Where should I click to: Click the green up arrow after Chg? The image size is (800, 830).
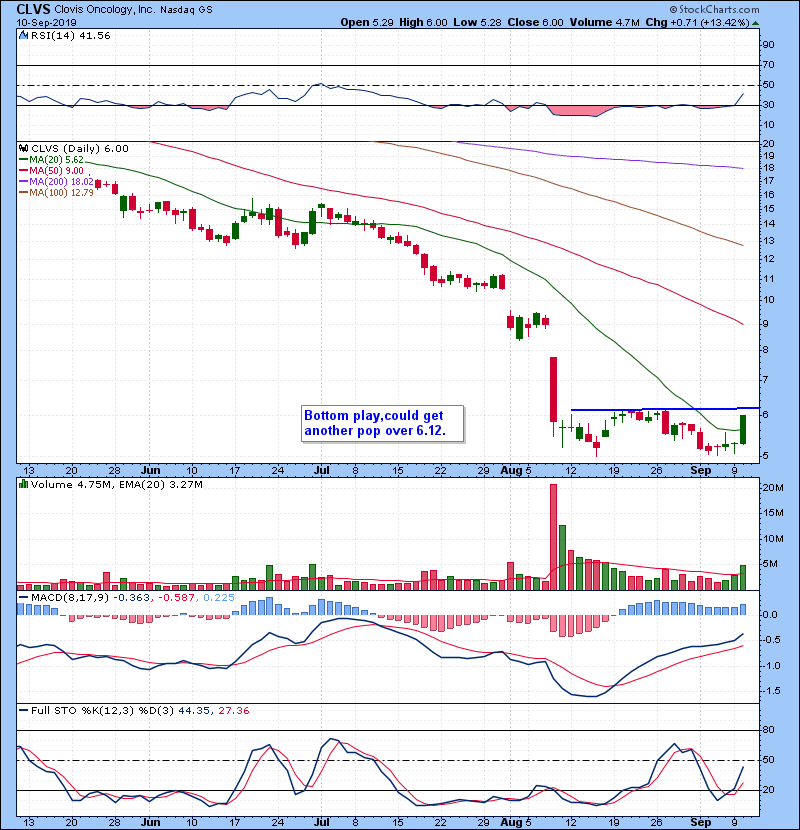point(756,23)
